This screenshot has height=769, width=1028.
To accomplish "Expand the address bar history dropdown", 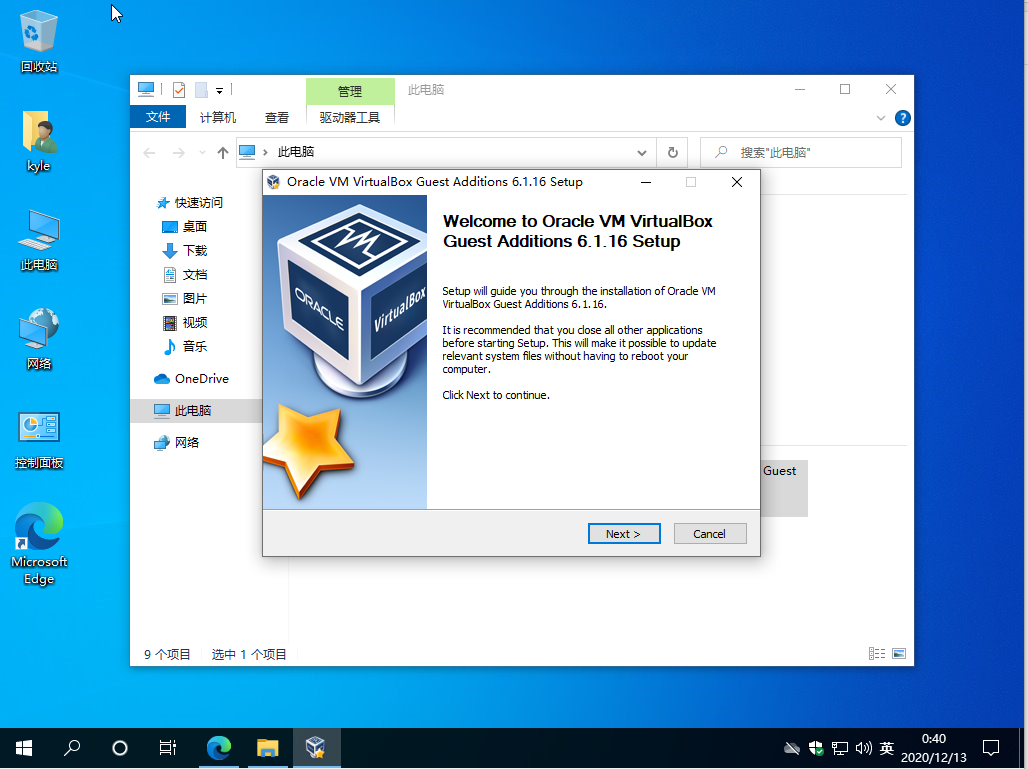I will [642, 152].
